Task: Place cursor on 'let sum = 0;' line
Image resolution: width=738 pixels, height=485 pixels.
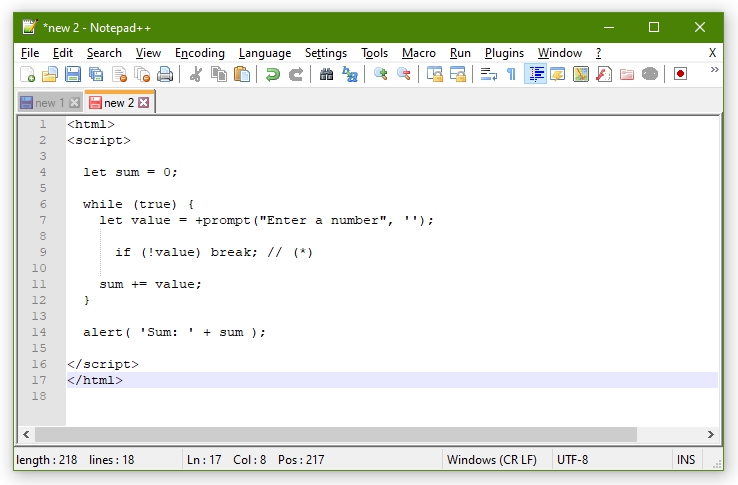Action: point(130,172)
